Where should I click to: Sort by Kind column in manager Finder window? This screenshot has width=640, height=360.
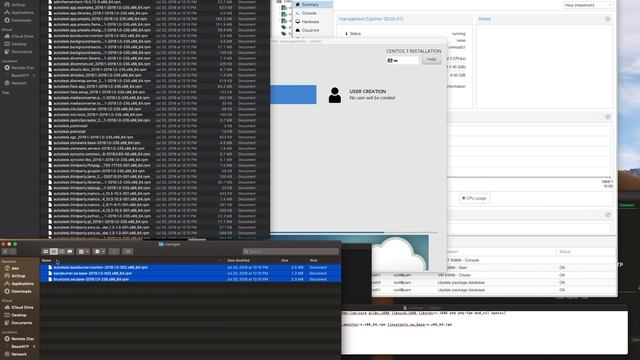tap(313, 260)
